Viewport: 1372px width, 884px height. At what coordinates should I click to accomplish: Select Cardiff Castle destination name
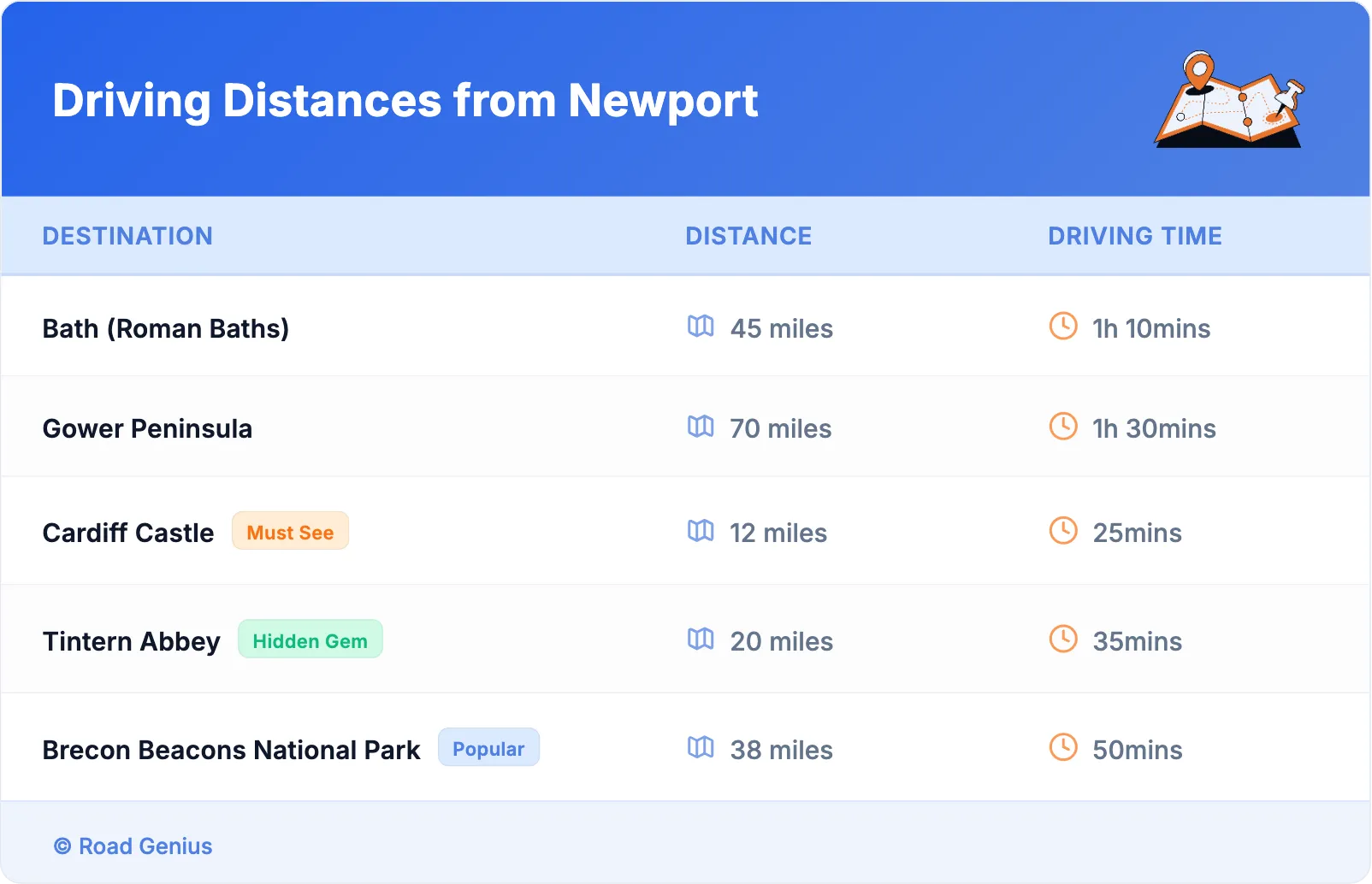pos(128,533)
